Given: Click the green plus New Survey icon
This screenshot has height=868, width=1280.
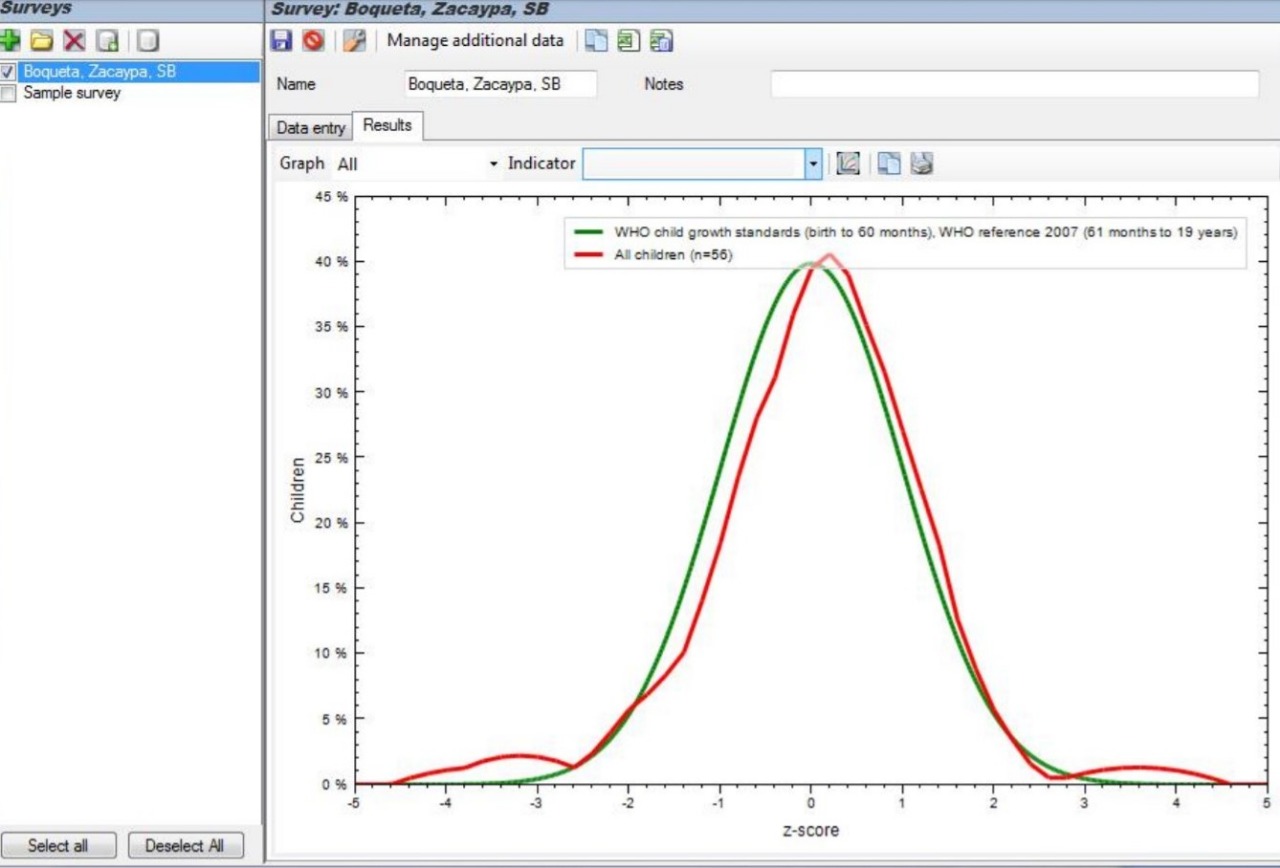Looking at the screenshot, I should (11, 41).
